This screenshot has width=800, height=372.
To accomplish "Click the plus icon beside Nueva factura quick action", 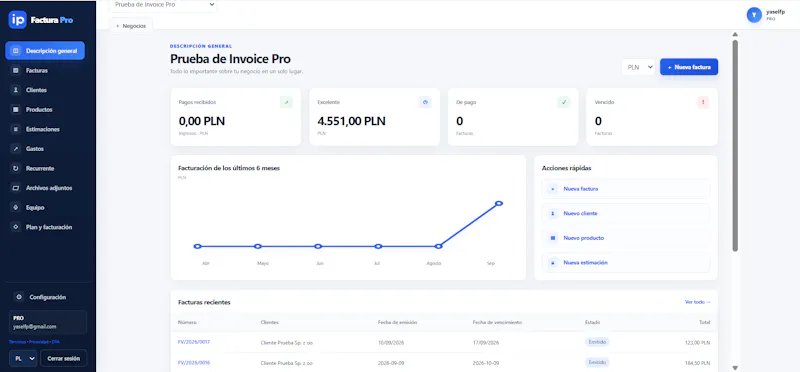I will click(553, 189).
